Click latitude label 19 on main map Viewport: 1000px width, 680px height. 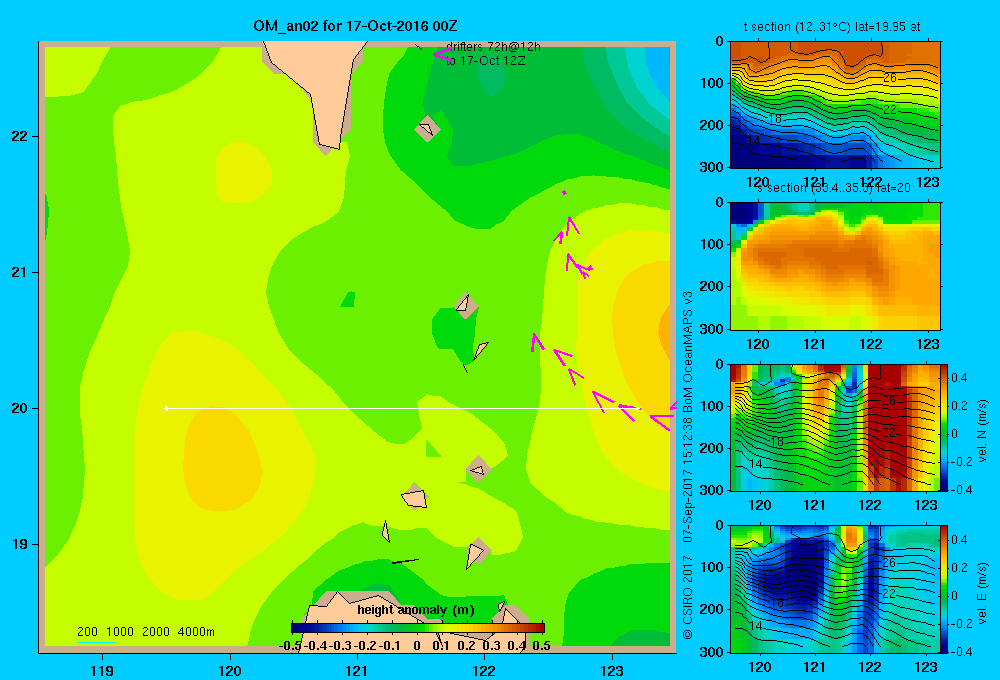(20, 544)
